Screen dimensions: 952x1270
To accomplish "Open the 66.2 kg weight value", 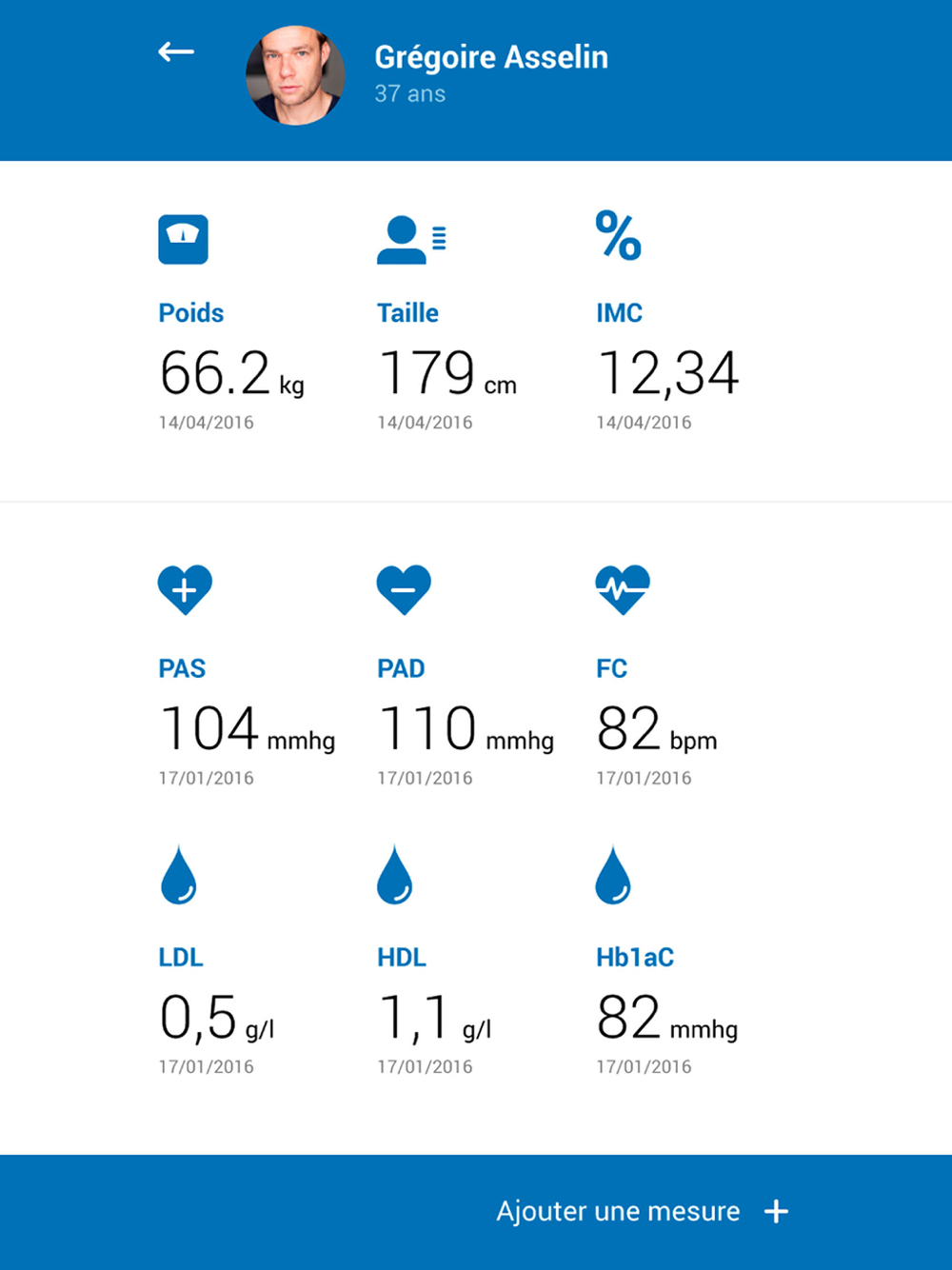I will tap(231, 373).
